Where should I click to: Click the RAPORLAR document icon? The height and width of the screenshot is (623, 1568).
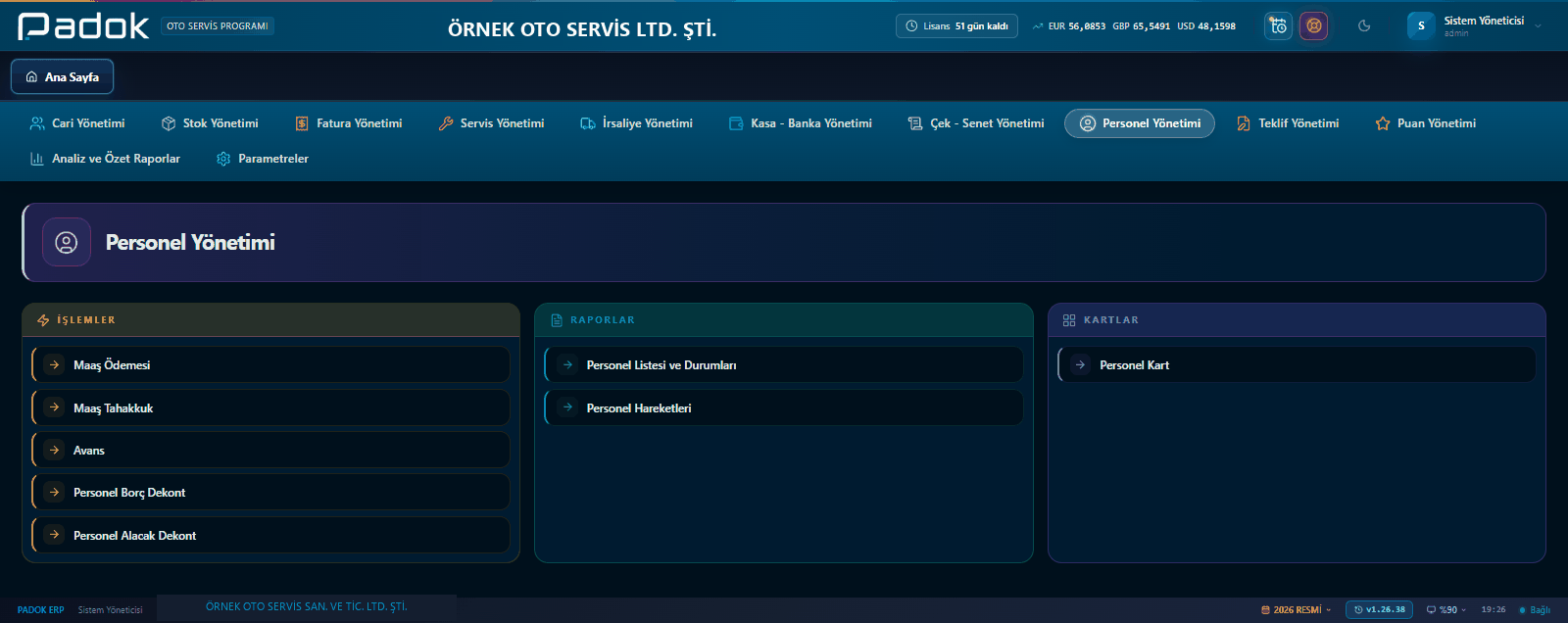(x=557, y=320)
